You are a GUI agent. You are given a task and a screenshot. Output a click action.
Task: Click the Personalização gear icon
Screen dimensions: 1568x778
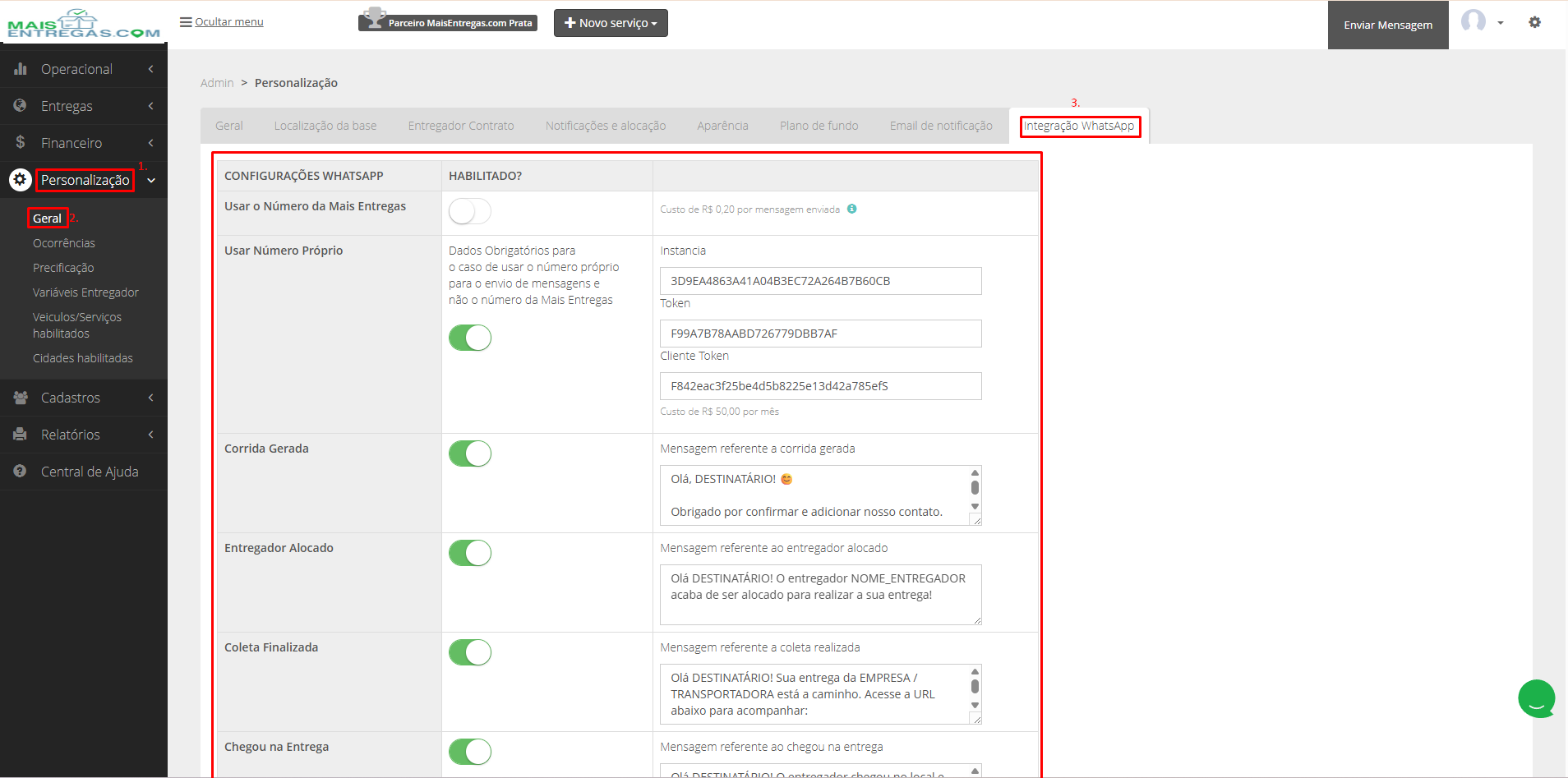click(x=21, y=180)
